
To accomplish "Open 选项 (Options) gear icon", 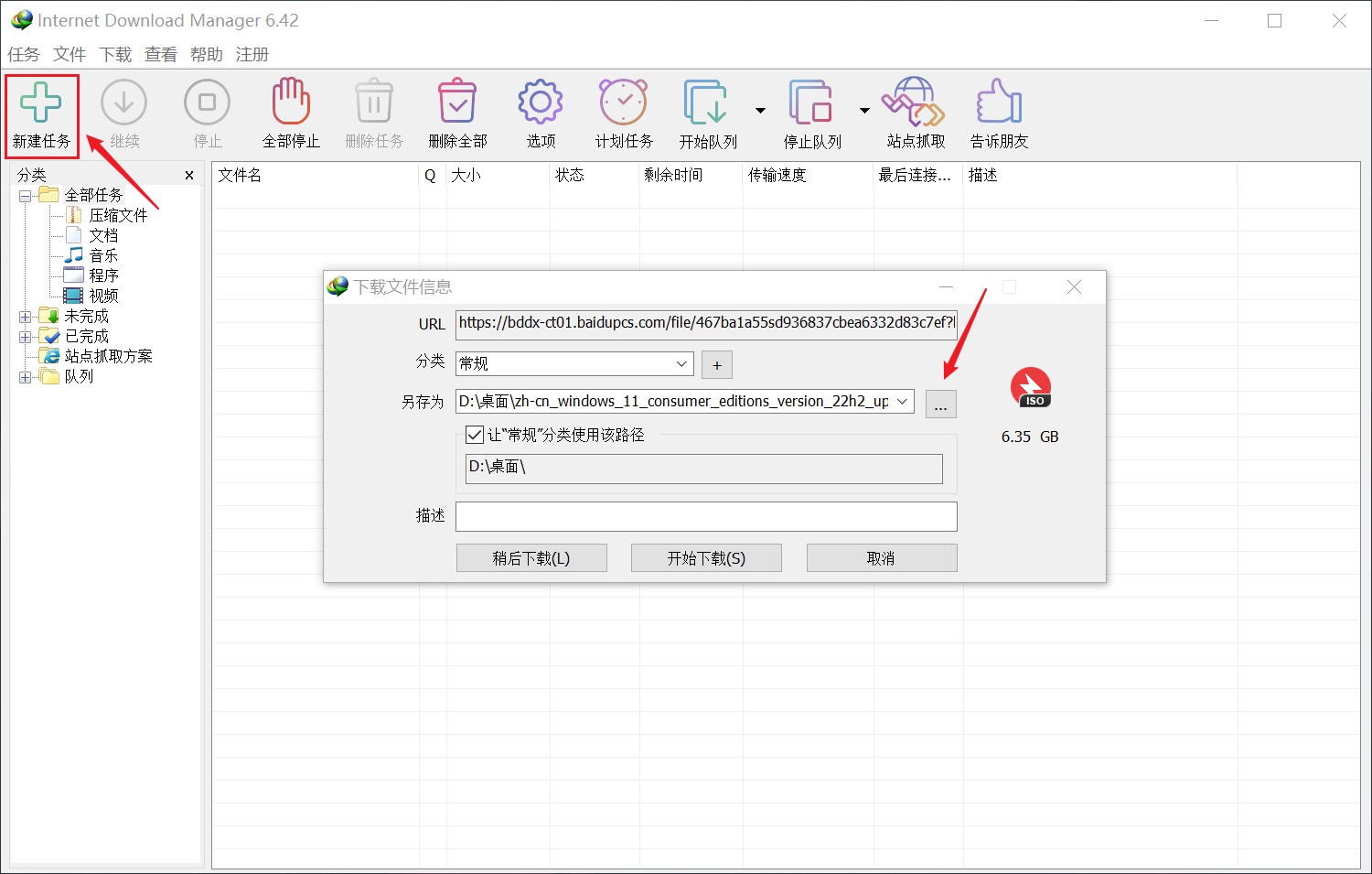I will (541, 102).
